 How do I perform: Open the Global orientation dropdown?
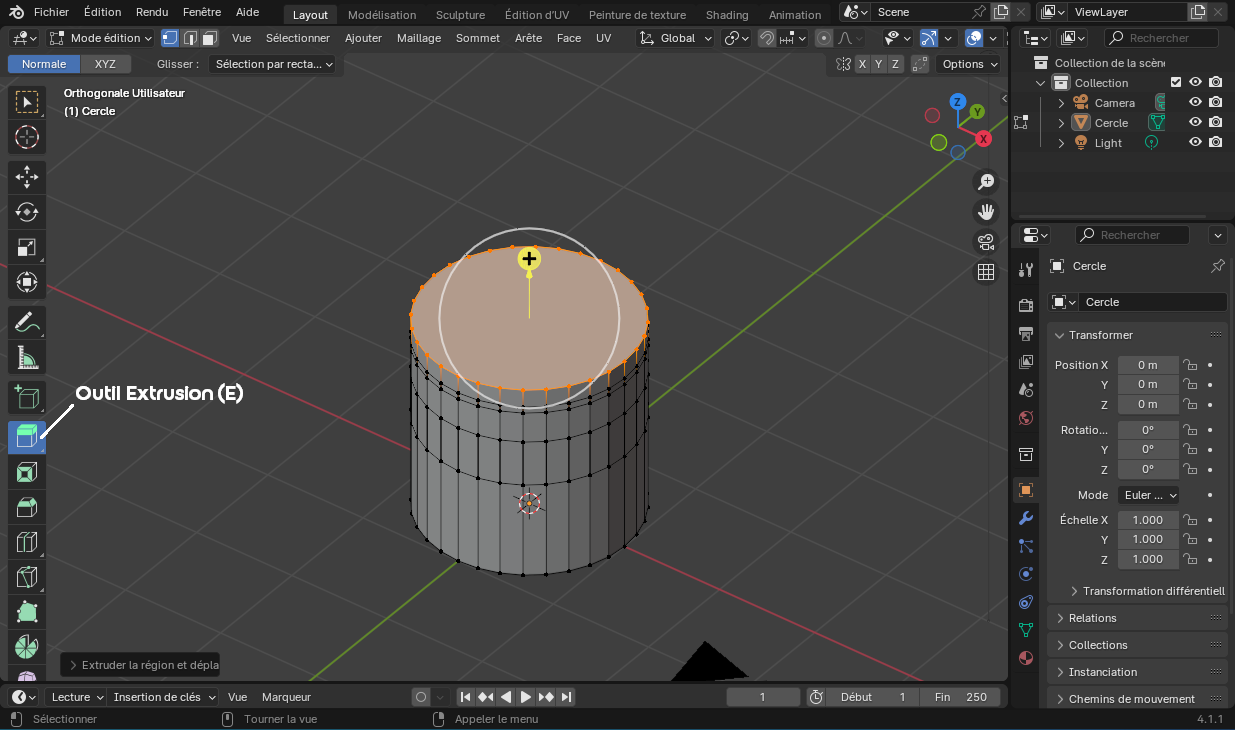(x=676, y=38)
